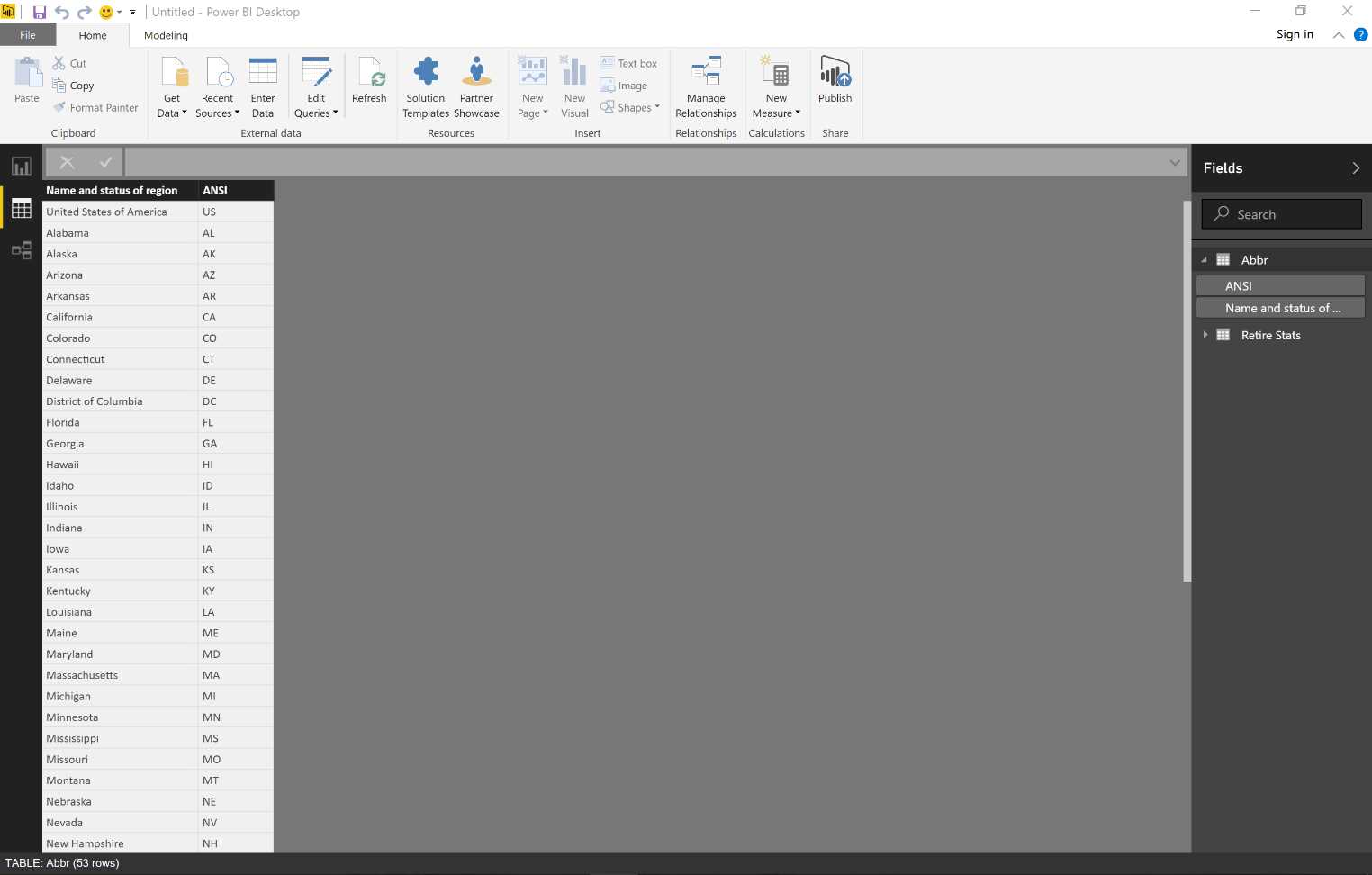Switch to Report view in left sidebar
This screenshot has width=1372, height=875.
(21, 167)
